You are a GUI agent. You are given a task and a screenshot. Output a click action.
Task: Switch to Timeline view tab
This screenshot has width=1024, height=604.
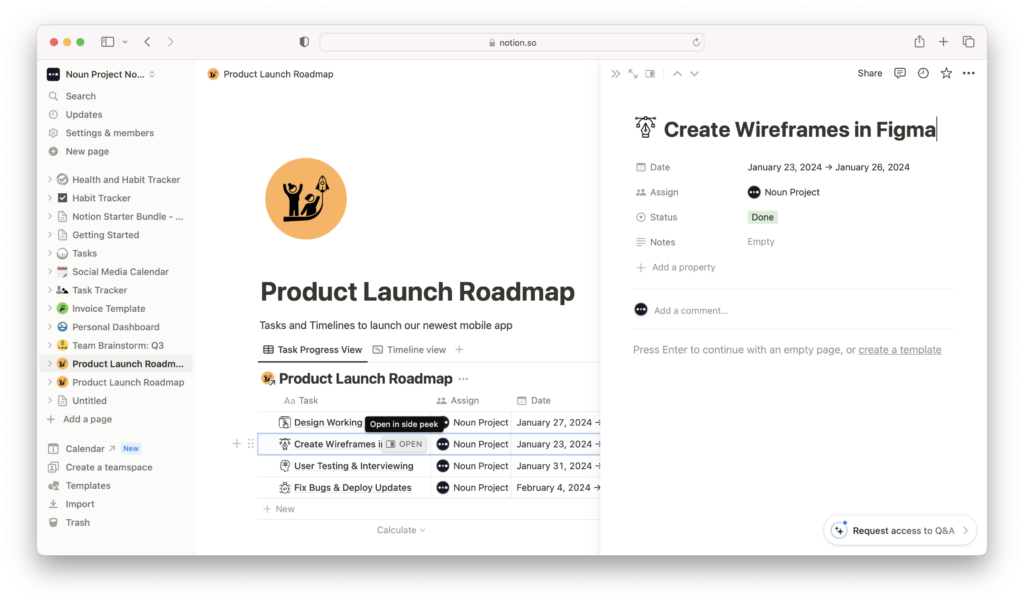click(x=409, y=350)
